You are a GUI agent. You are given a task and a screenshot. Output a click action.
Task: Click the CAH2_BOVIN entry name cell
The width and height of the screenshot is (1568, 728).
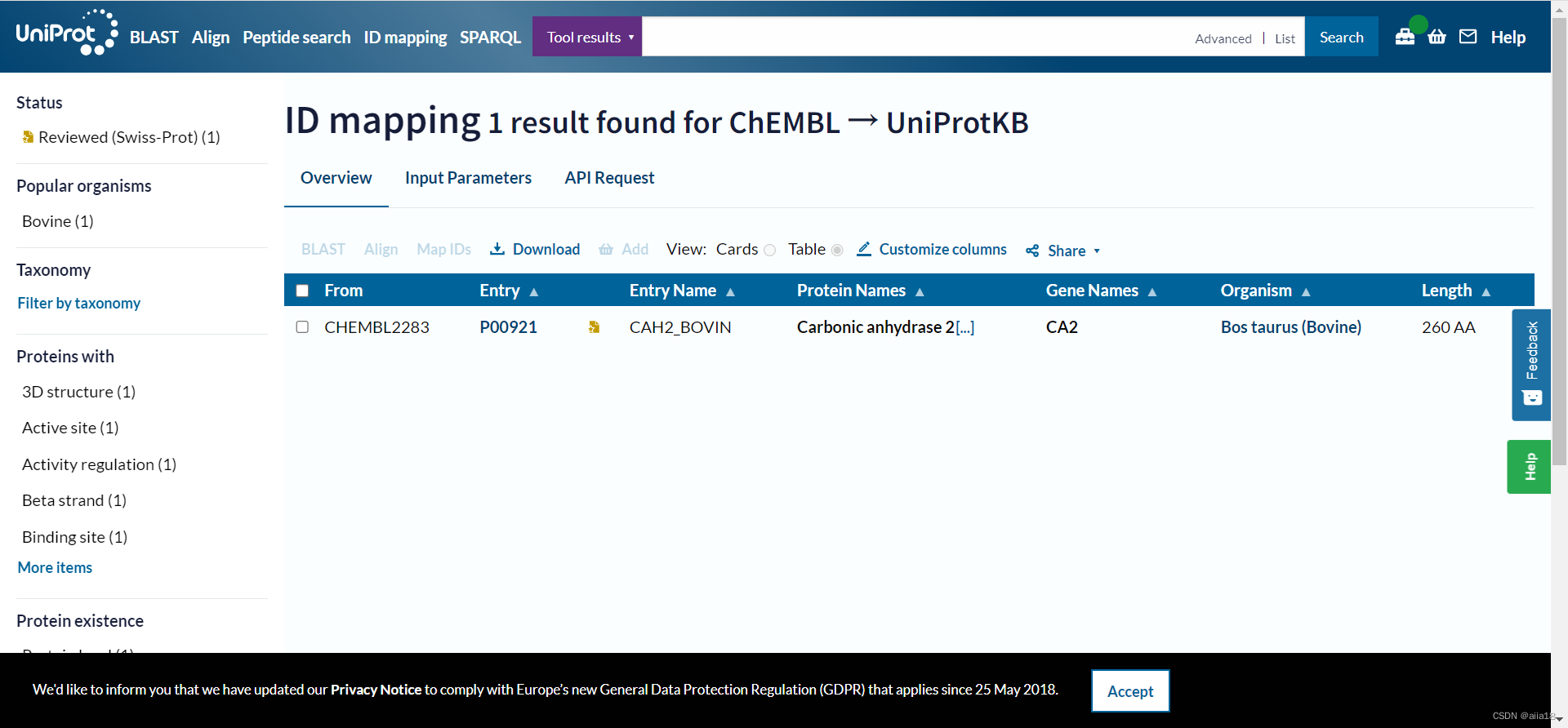(x=680, y=327)
